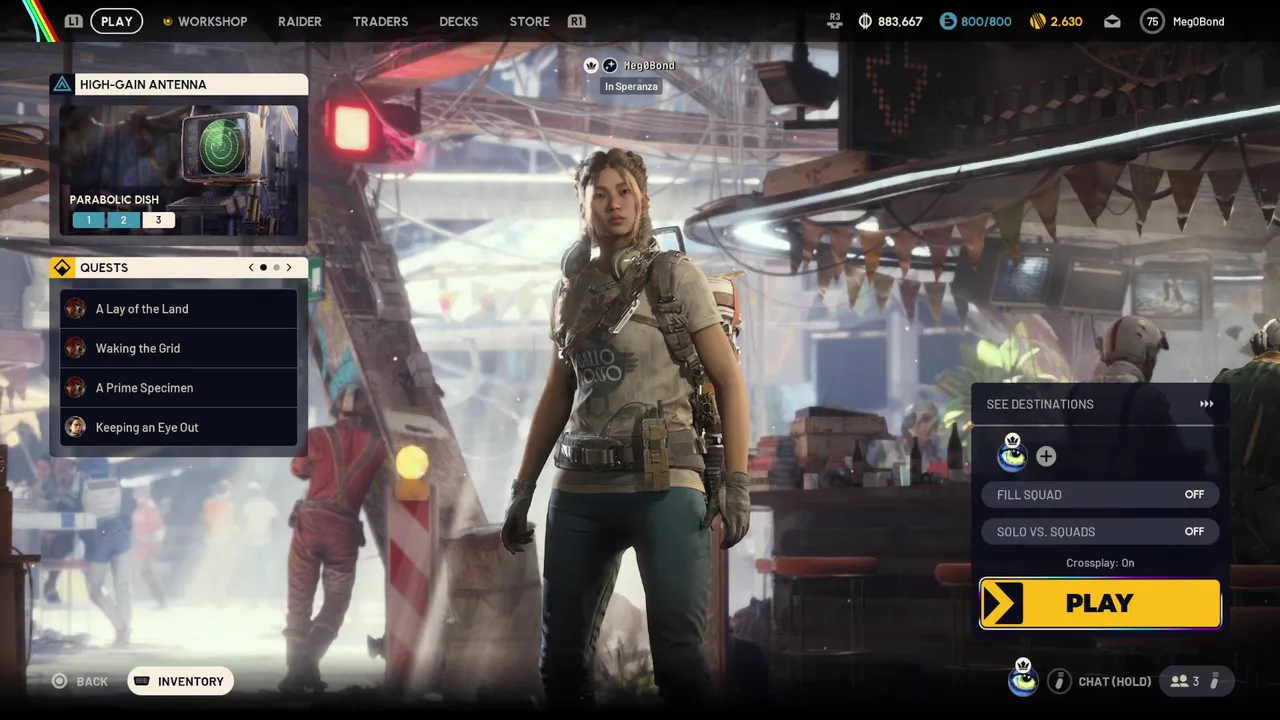
Task: Click Chat (Hold) label
Action: coord(1115,682)
